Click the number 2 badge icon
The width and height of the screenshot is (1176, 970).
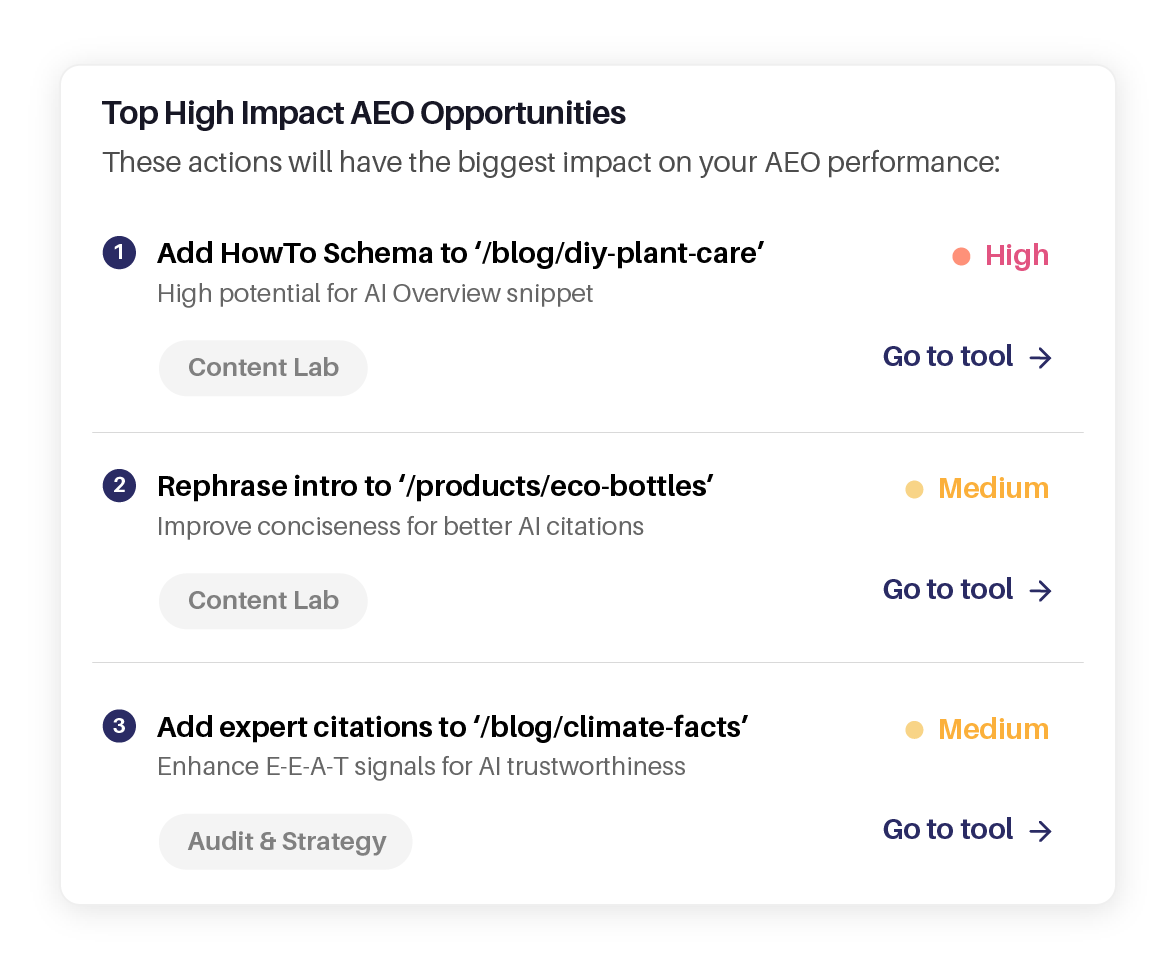coord(119,486)
